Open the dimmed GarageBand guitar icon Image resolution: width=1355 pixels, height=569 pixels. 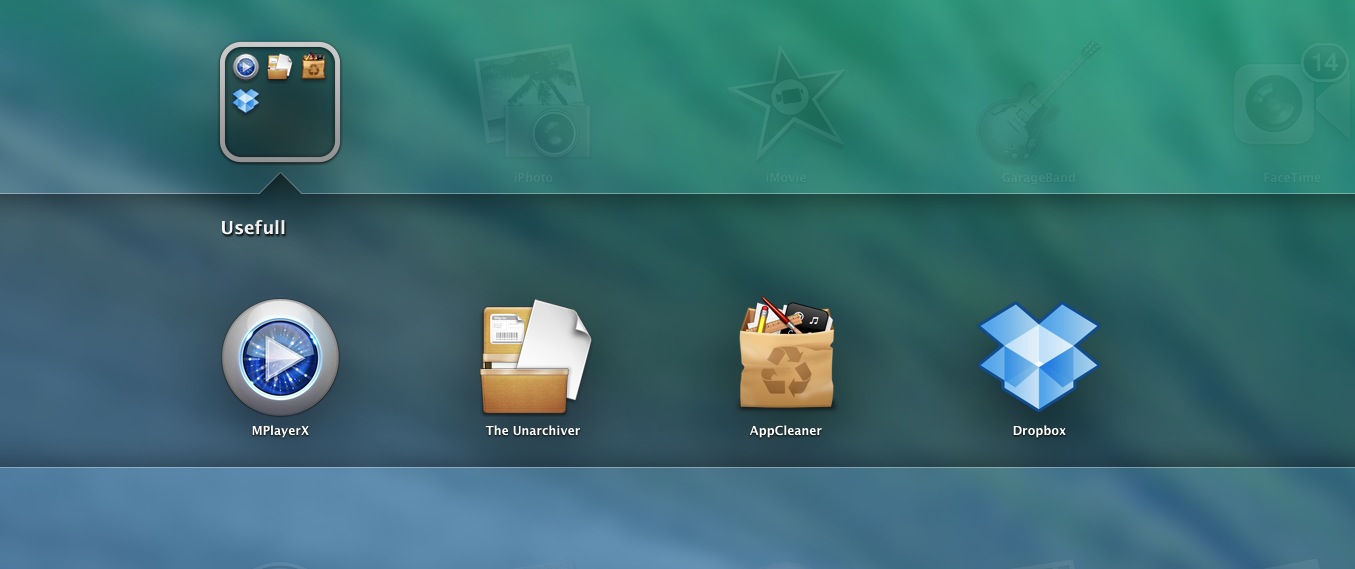point(1039,102)
